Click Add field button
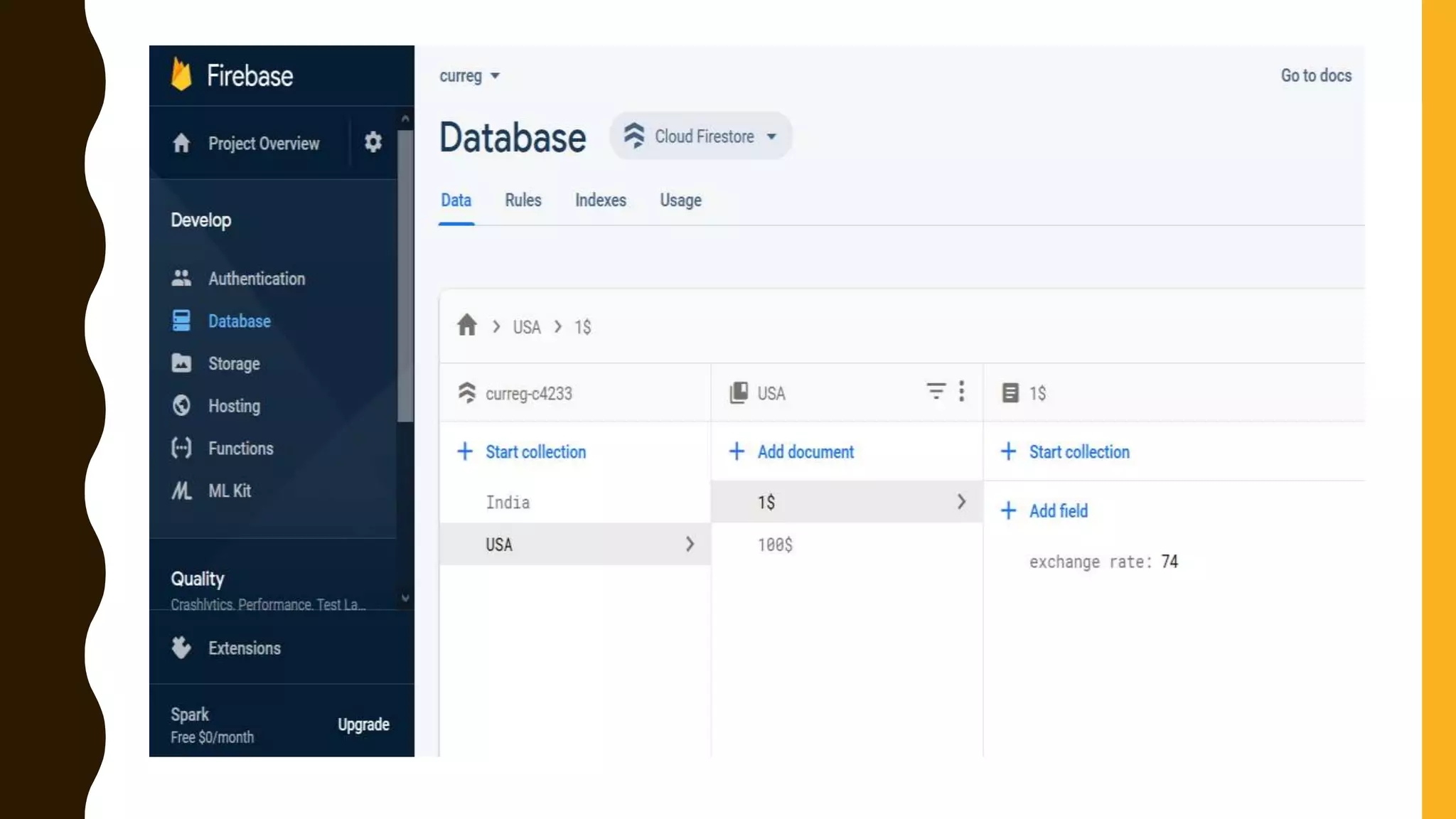The width and height of the screenshot is (1456, 819). (1044, 510)
